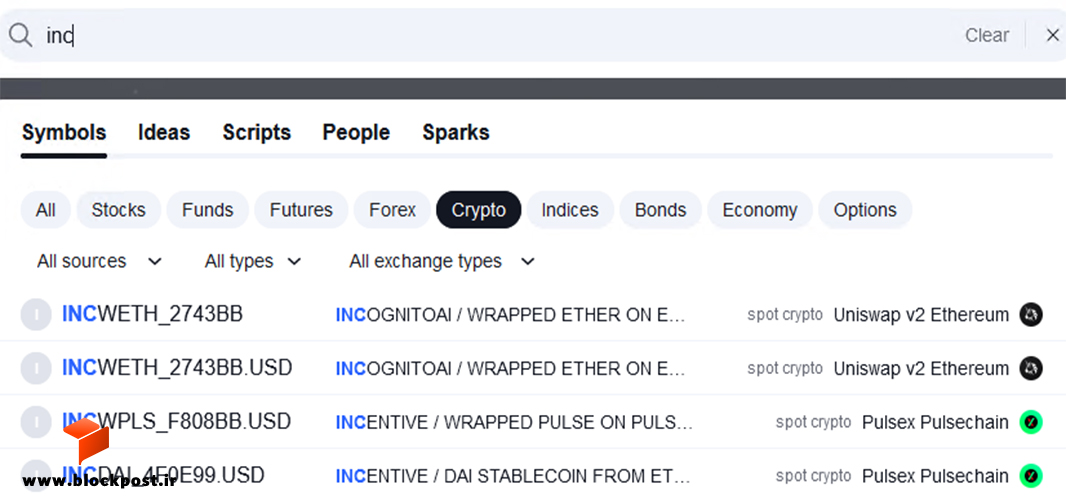
Task: Switch to the Ideas tab
Action: [164, 132]
